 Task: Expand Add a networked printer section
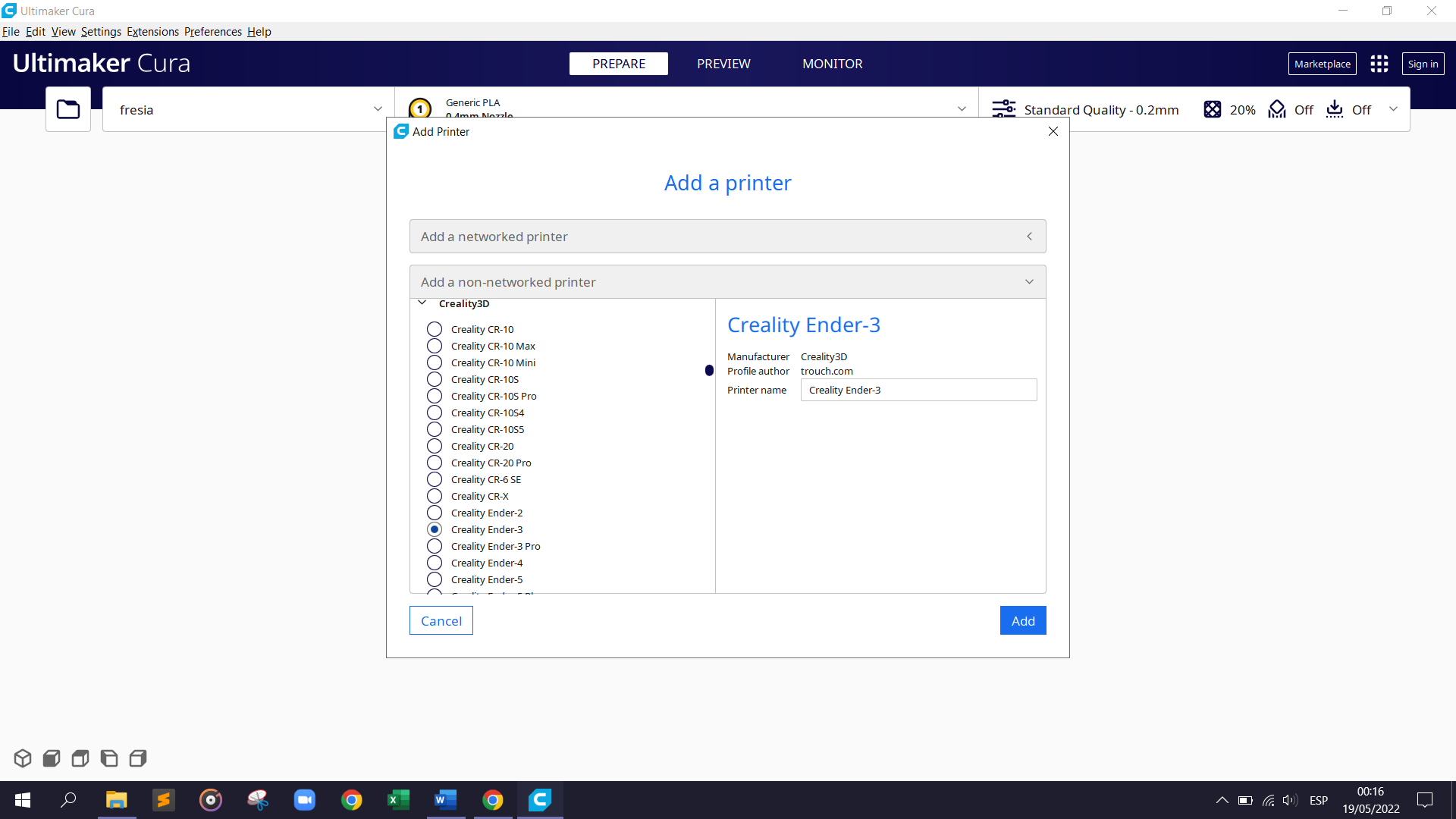click(x=728, y=236)
